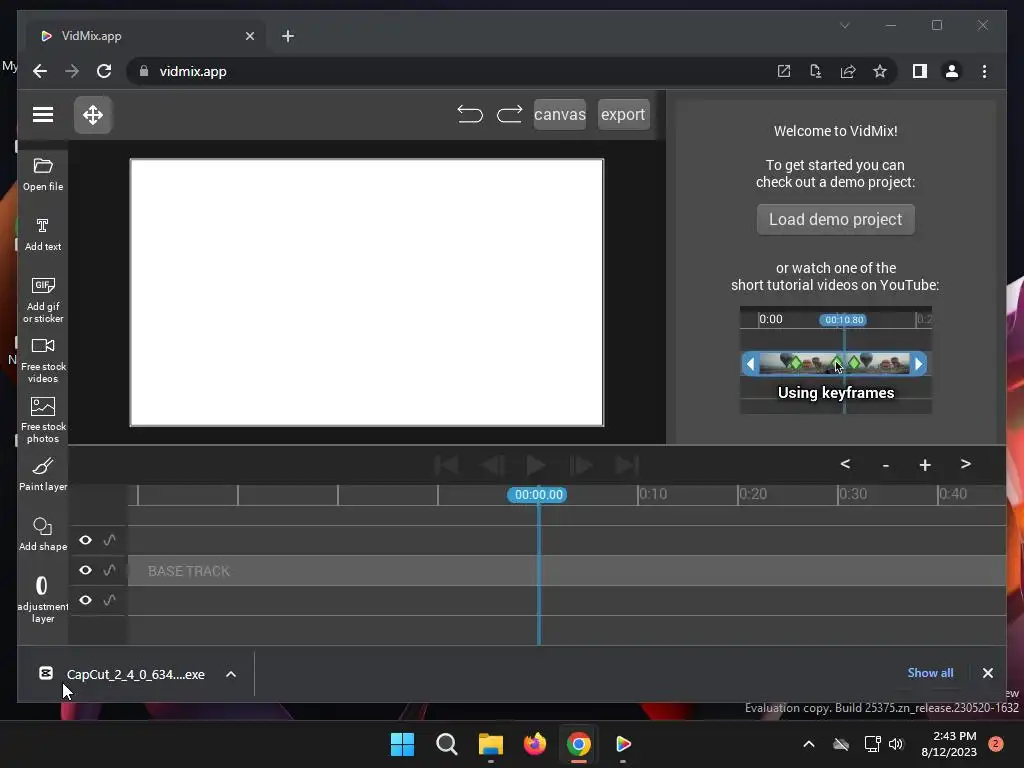Open the Using keyframes tutorial thumbnail

tap(835, 360)
